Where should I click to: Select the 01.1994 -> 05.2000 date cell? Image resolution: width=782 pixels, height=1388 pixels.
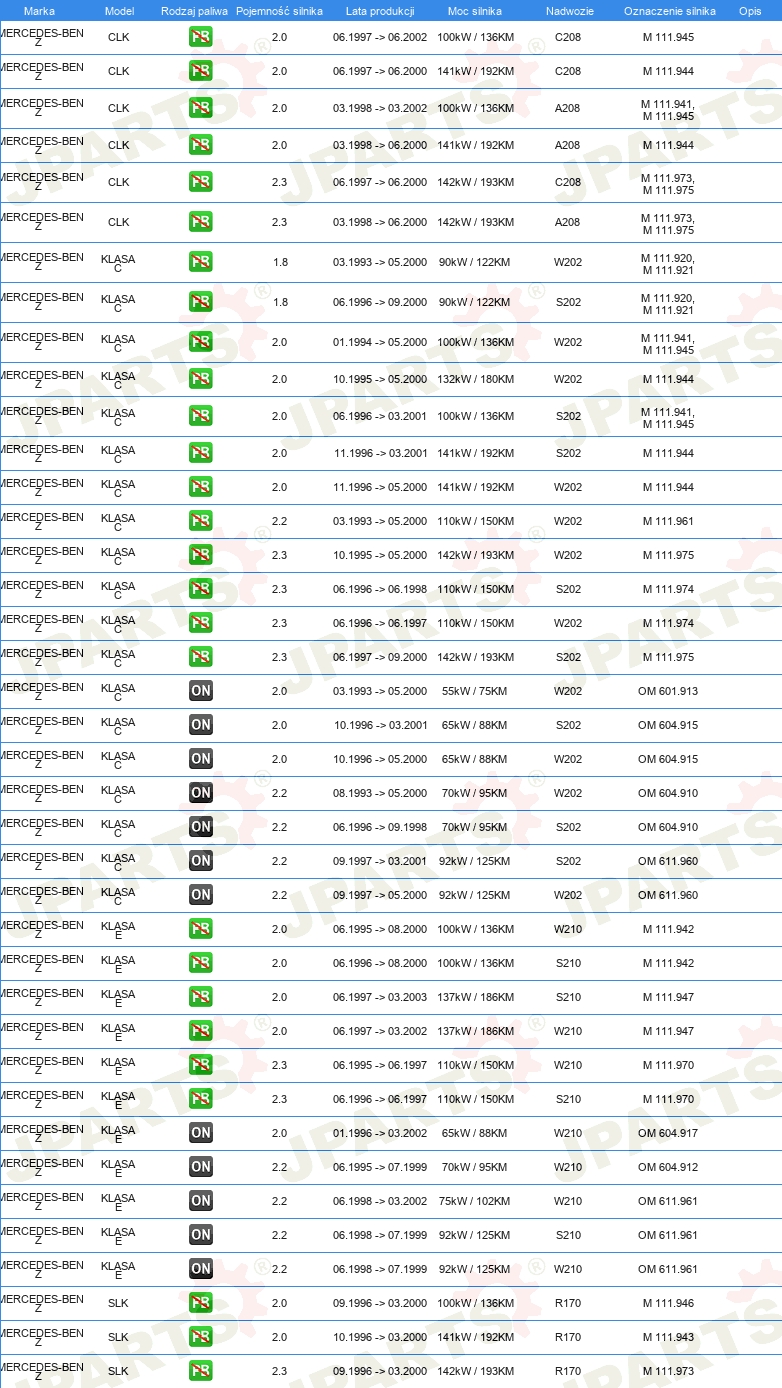click(x=380, y=342)
